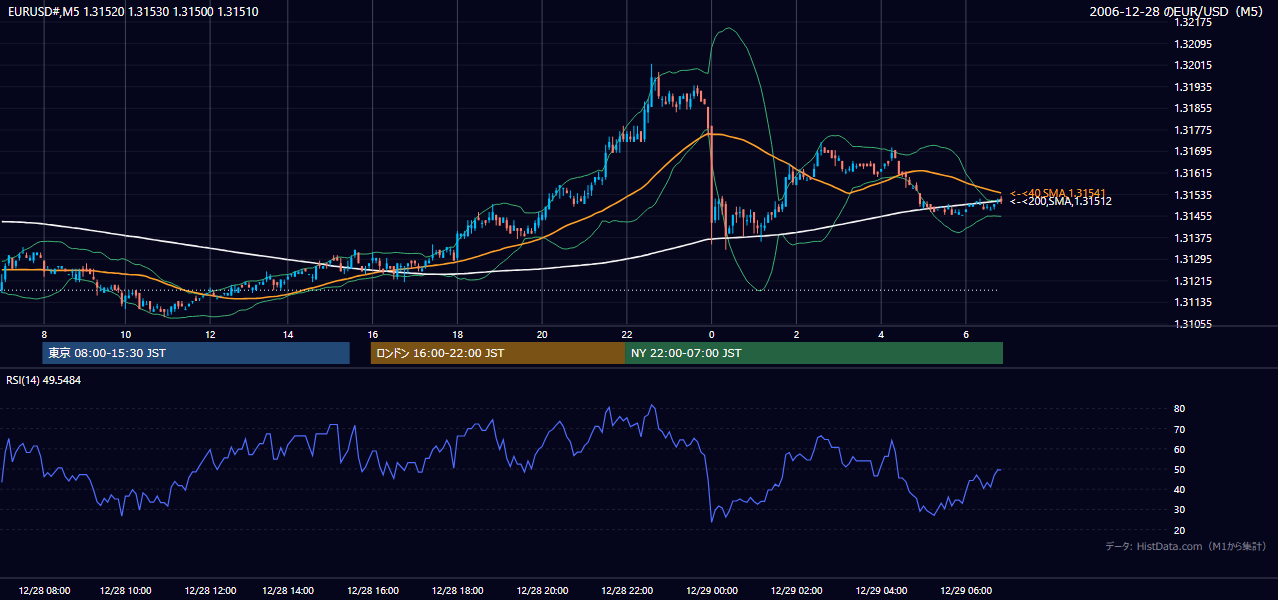Click the RSI 80 level label
Image resolution: width=1278 pixels, height=600 pixels.
(1179, 409)
